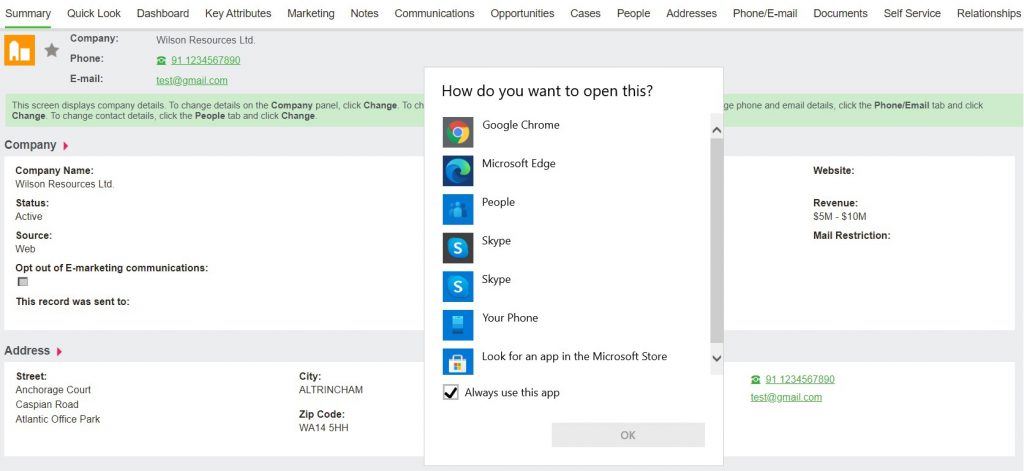Click phone icon beside header phone number
Screen dimensions: 1024x471
(x=161, y=61)
